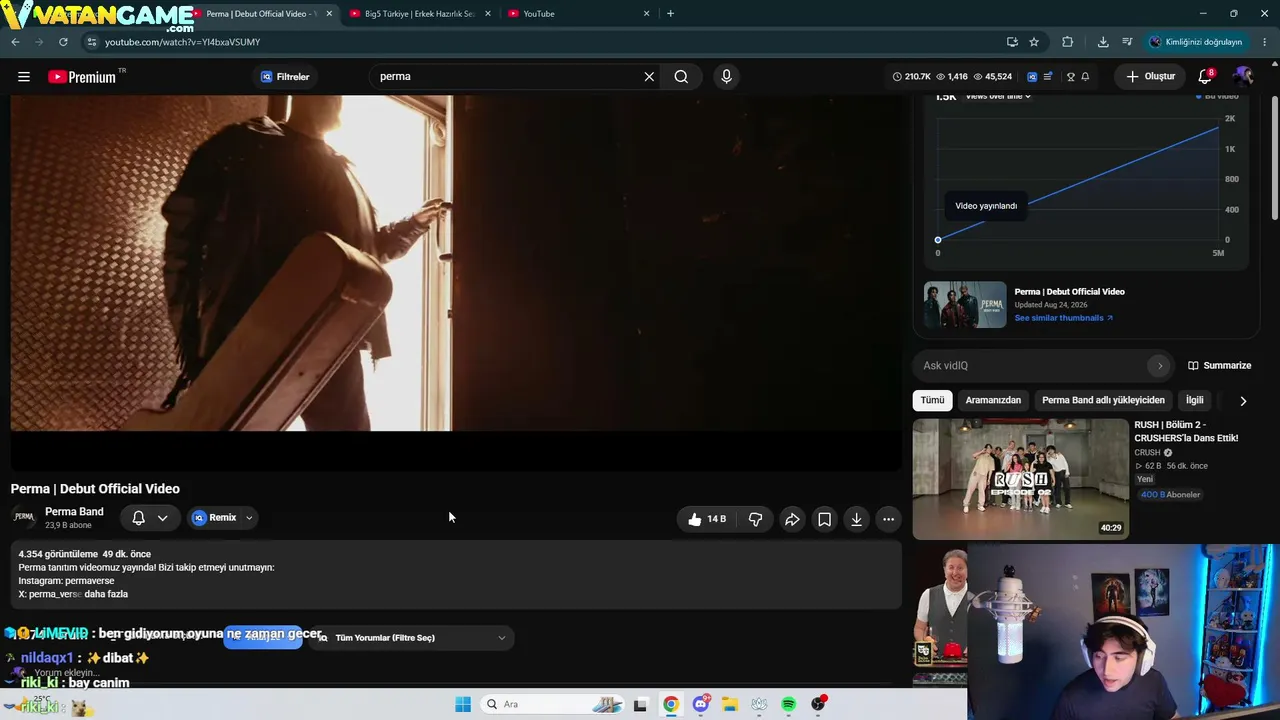This screenshot has height=720, width=1280.
Task: Submit the Ask vidIQ question arrow
Action: click(x=1159, y=366)
